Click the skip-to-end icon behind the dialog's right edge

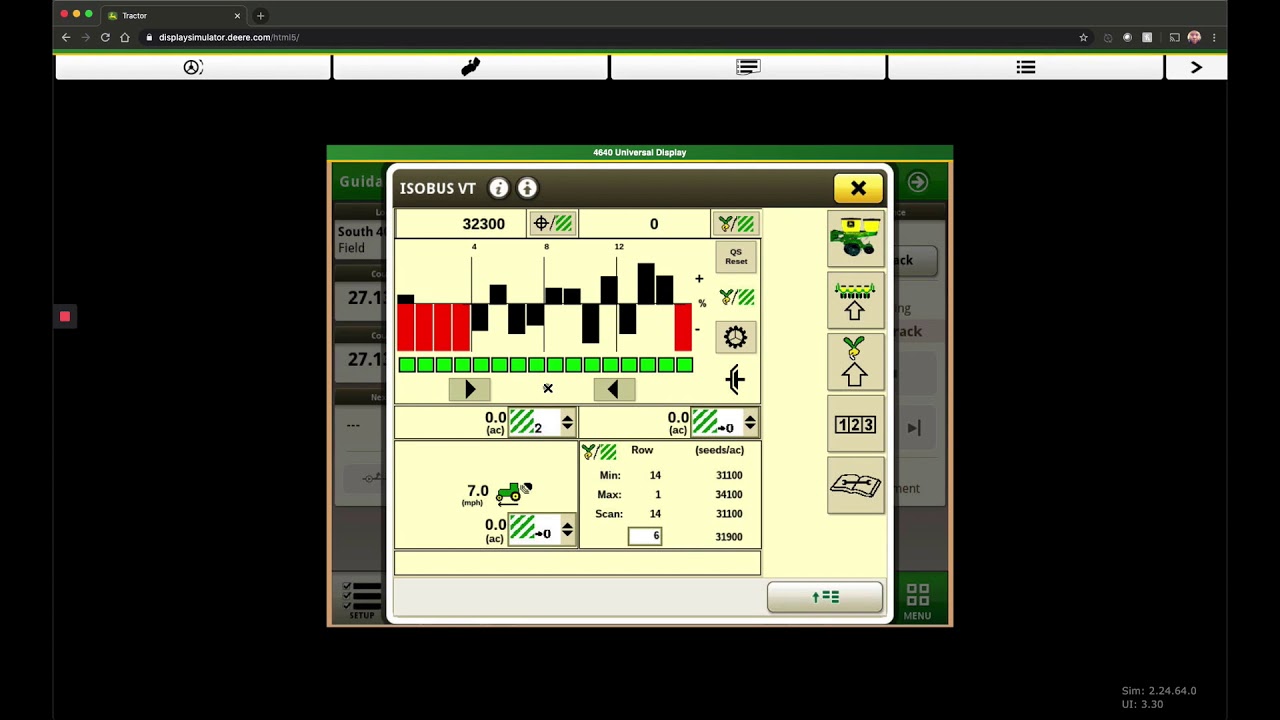[x=914, y=428]
